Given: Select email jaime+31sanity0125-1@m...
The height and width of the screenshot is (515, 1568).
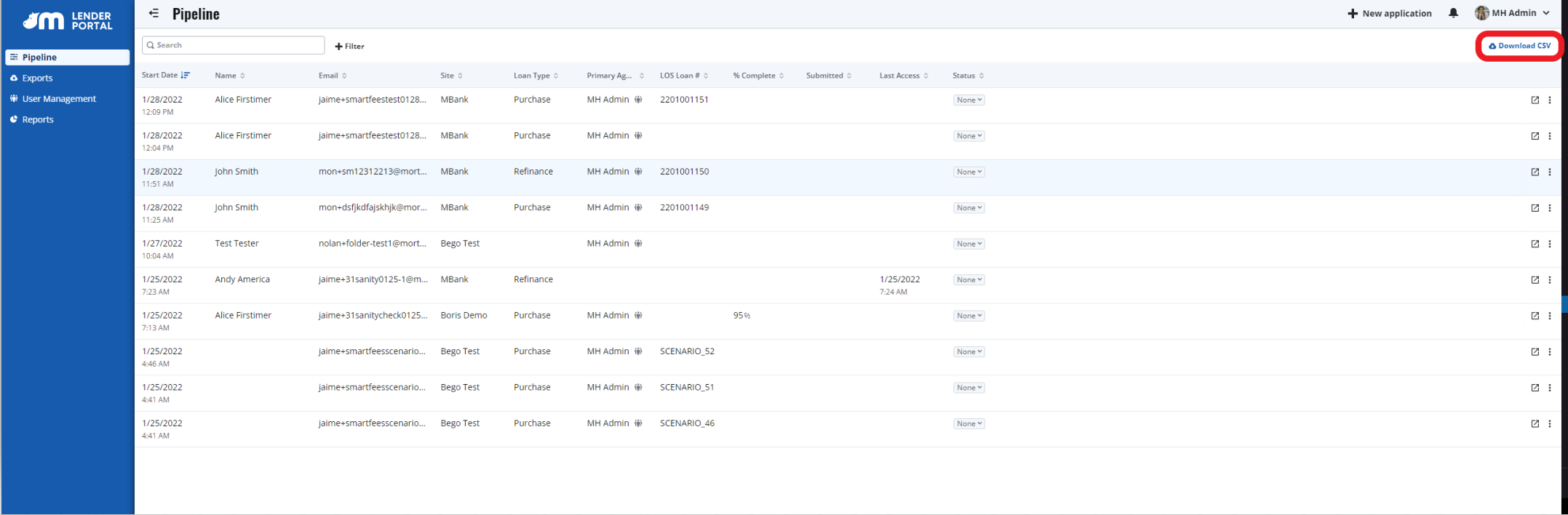Looking at the screenshot, I should 373,279.
